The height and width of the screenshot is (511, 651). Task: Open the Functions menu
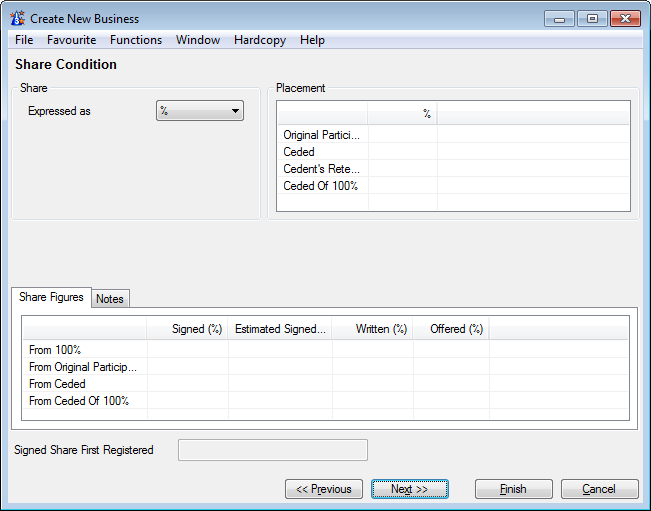click(x=136, y=40)
